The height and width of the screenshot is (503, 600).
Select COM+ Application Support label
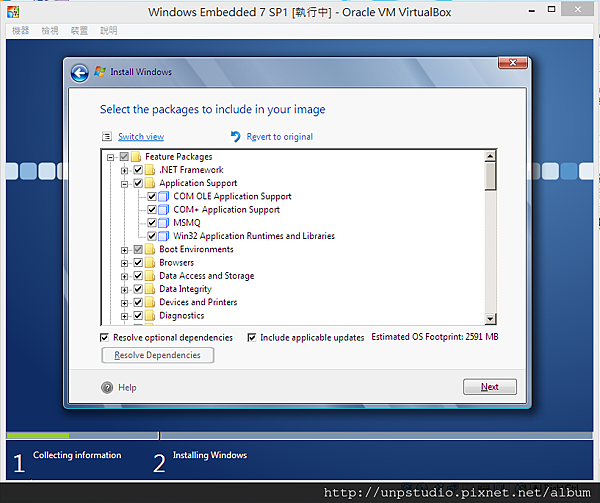tap(227, 210)
